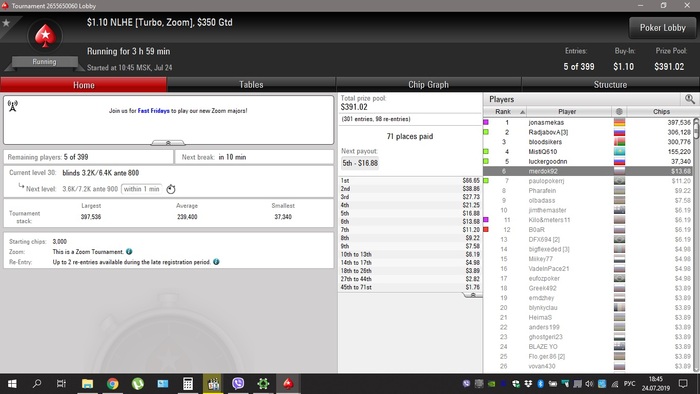Click the purple label next to Kilo&meters11
This screenshot has height=394, width=700.
(486, 220)
